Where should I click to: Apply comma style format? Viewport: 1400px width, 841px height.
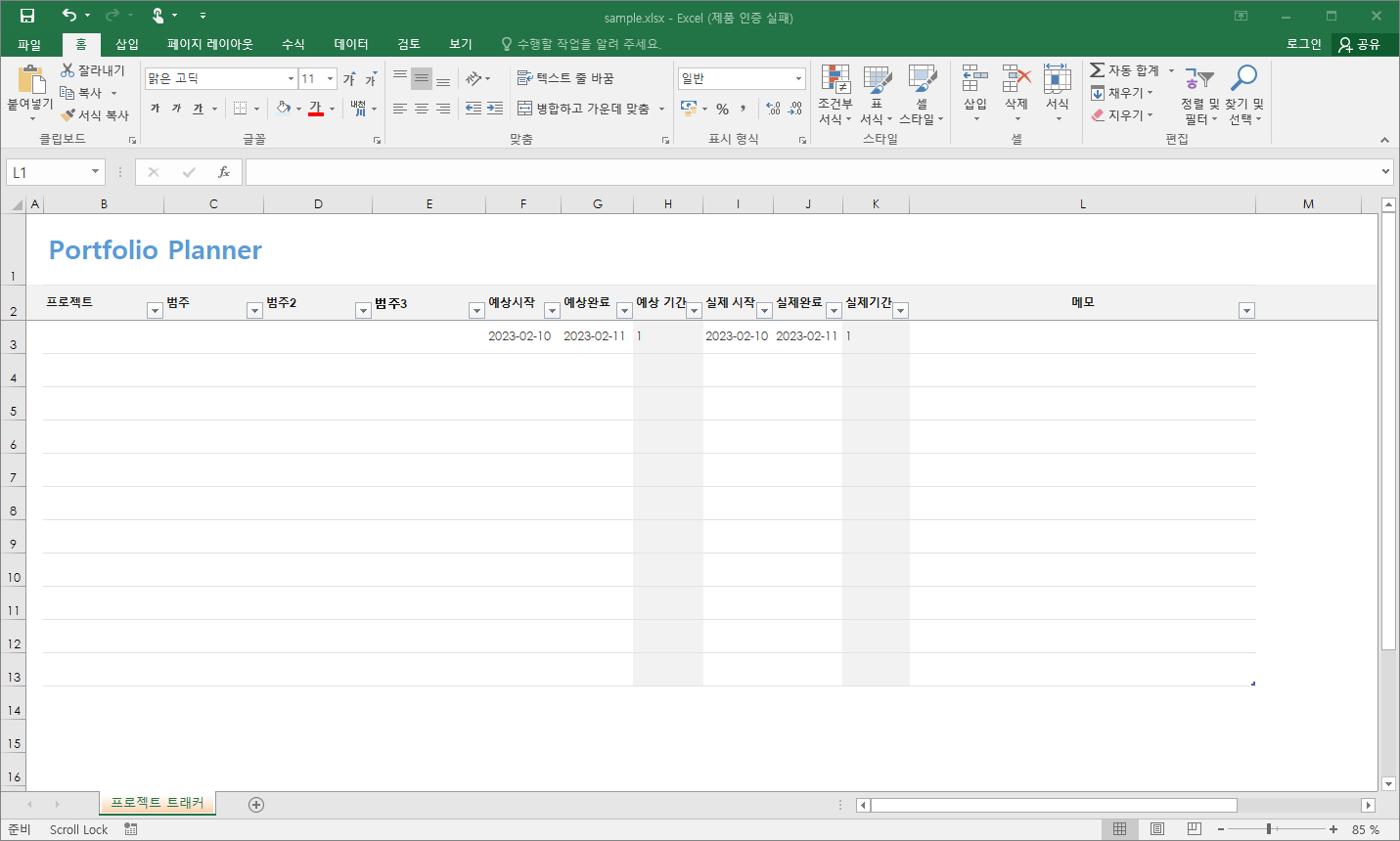(744, 109)
